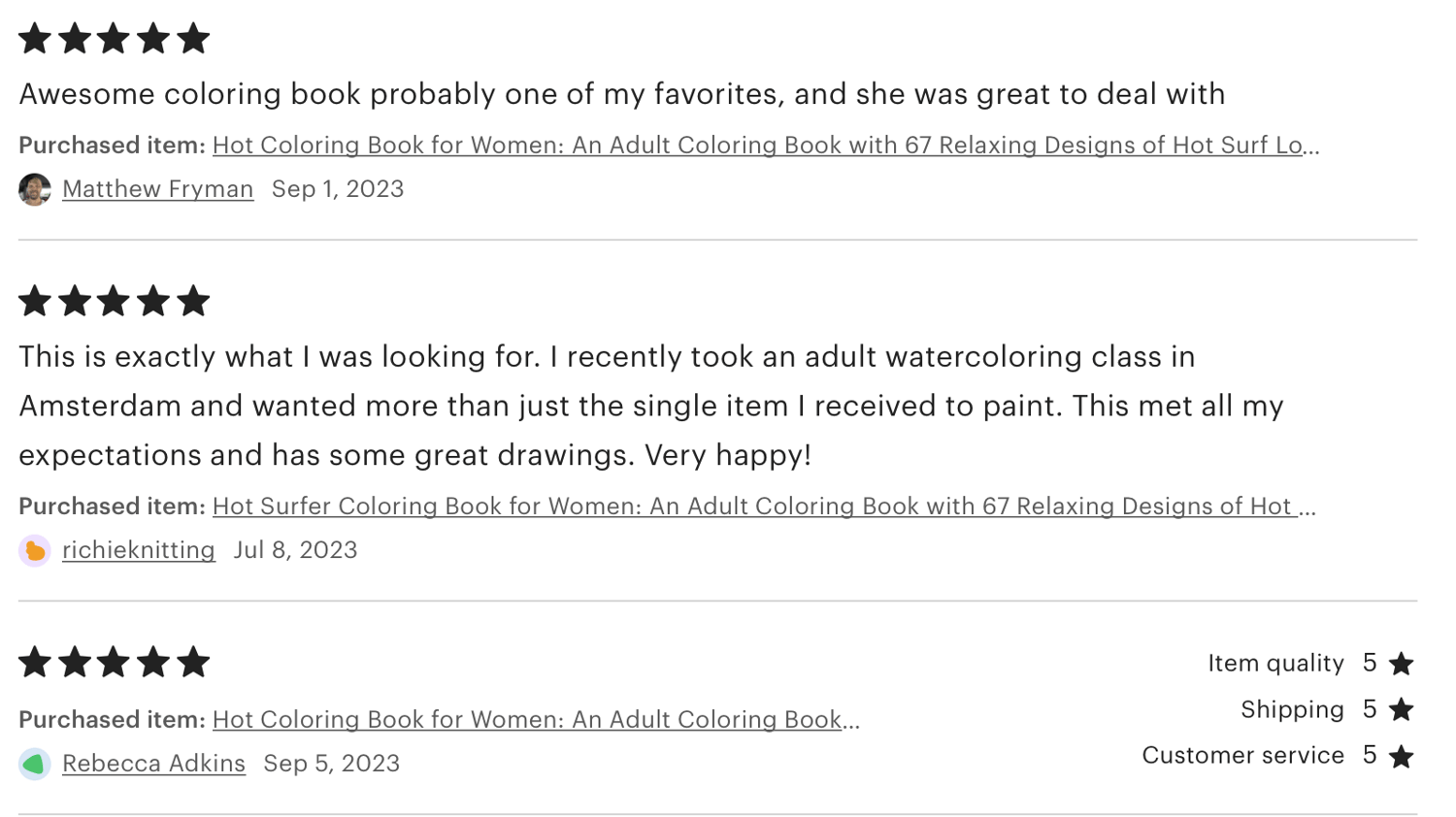Click richieknitting's orange avatar icon
The width and height of the screenshot is (1456, 817).
(x=35, y=550)
